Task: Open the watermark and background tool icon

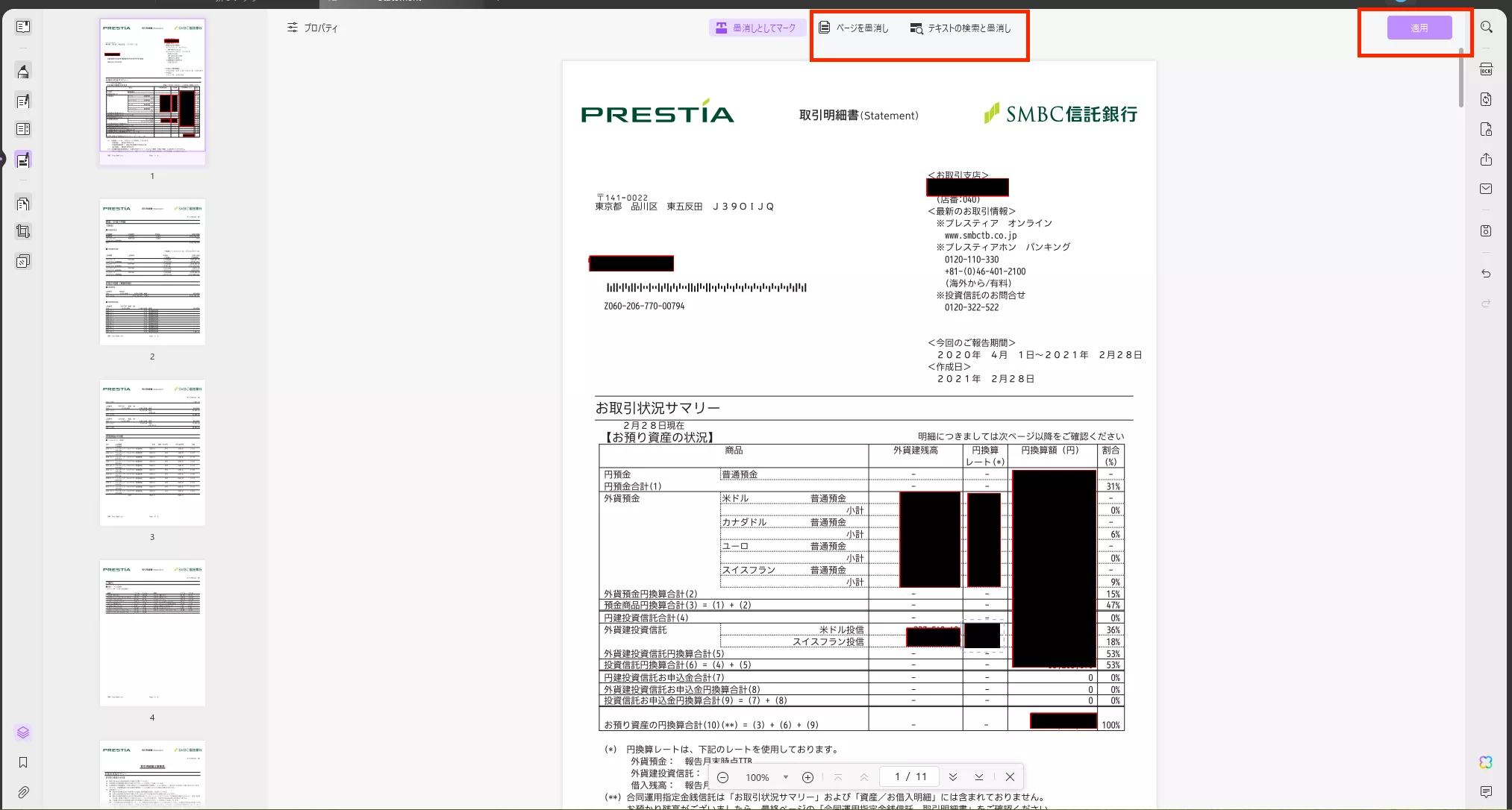Action: click(x=23, y=261)
